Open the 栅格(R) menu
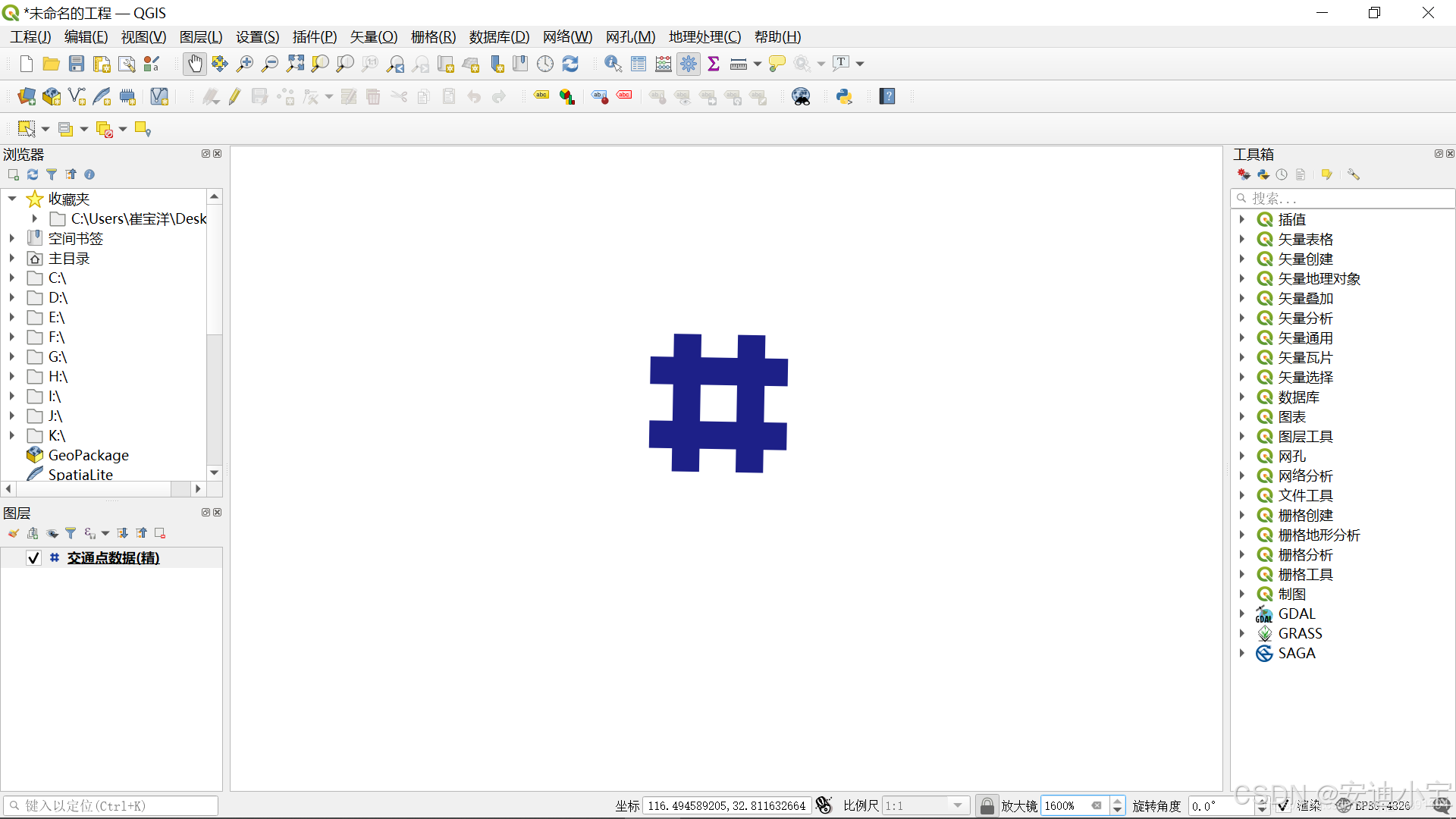Image resolution: width=1456 pixels, height=819 pixels. click(433, 37)
